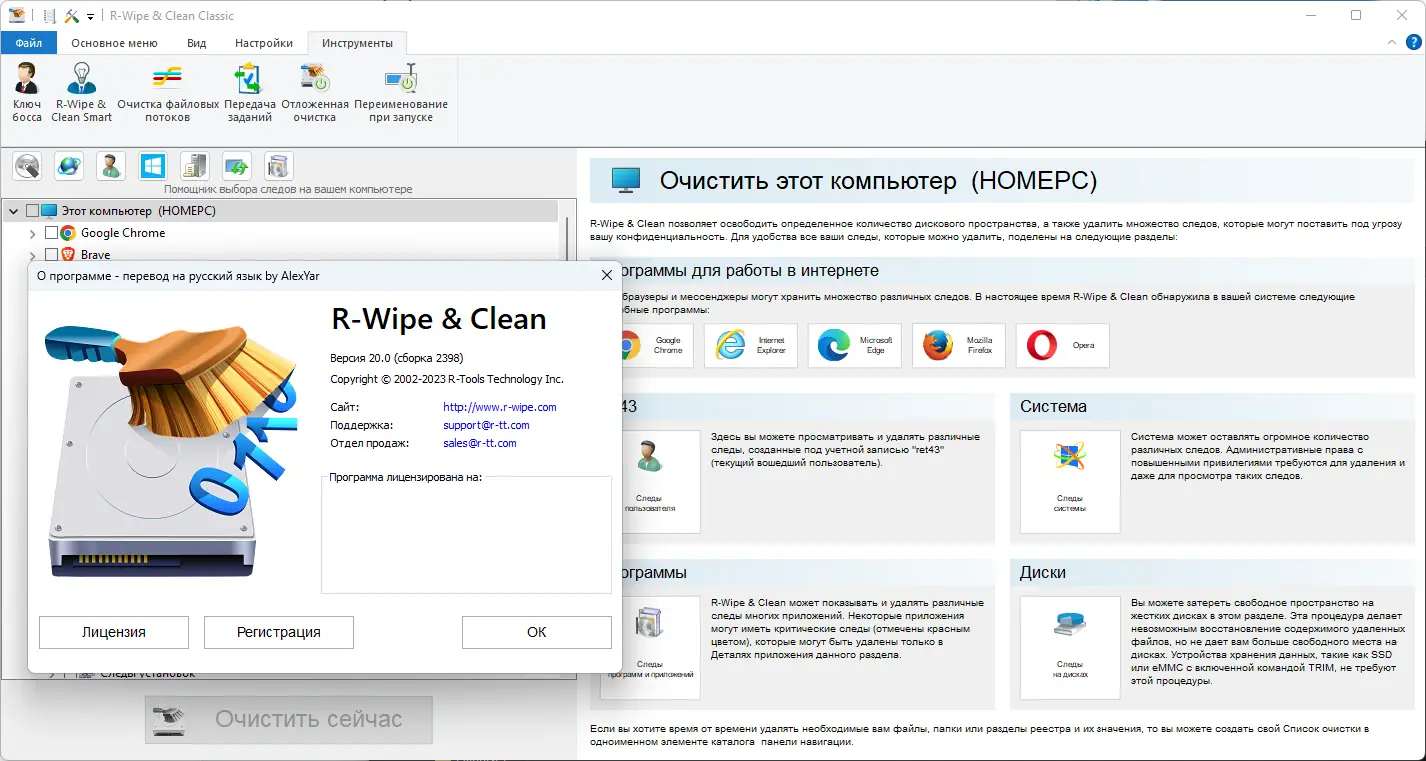1426x761 pixels.
Task: Click the Версия 20.0 (сборка 2398) text
Action: tap(397, 358)
